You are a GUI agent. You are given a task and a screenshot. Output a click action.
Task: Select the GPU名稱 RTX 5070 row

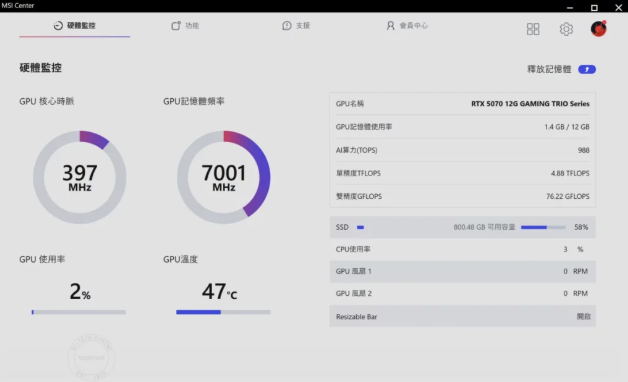click(x=463, y=104)
